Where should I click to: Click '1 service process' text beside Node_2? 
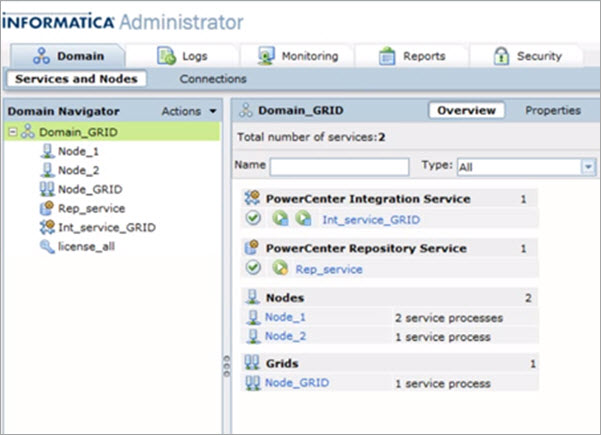pyautogui.click(x=443, y=337)
